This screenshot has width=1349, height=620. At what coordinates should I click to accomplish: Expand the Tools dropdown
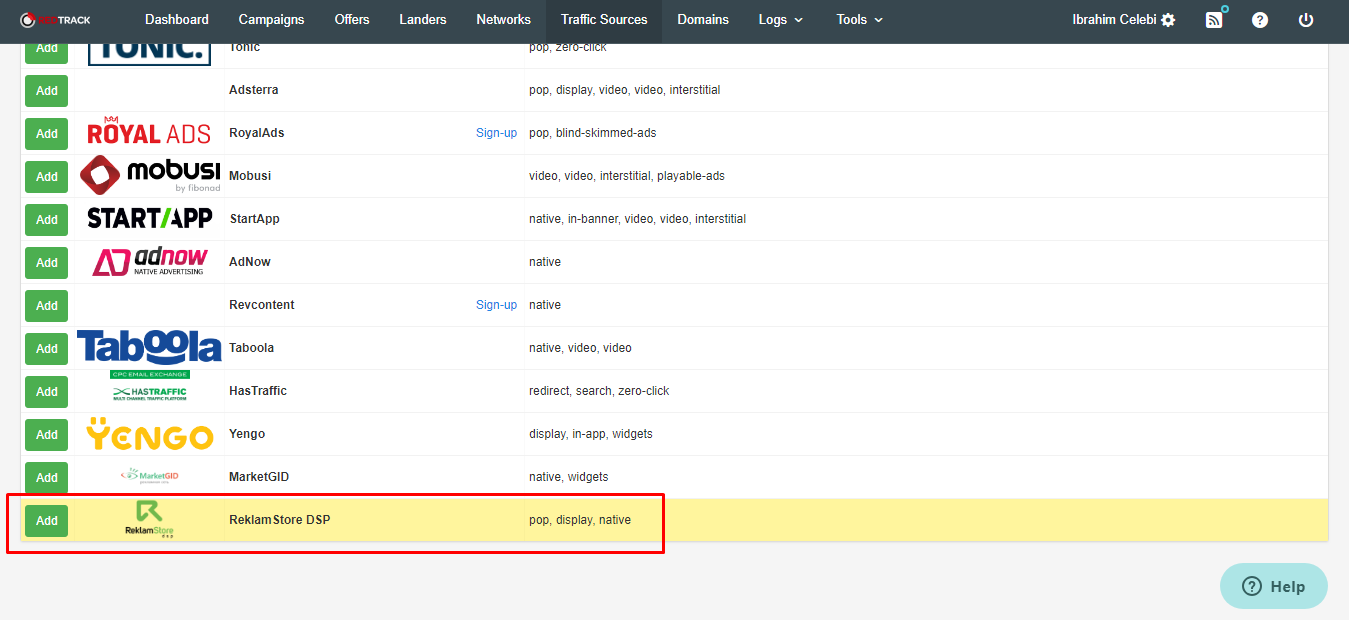click(x=860, y=20)
